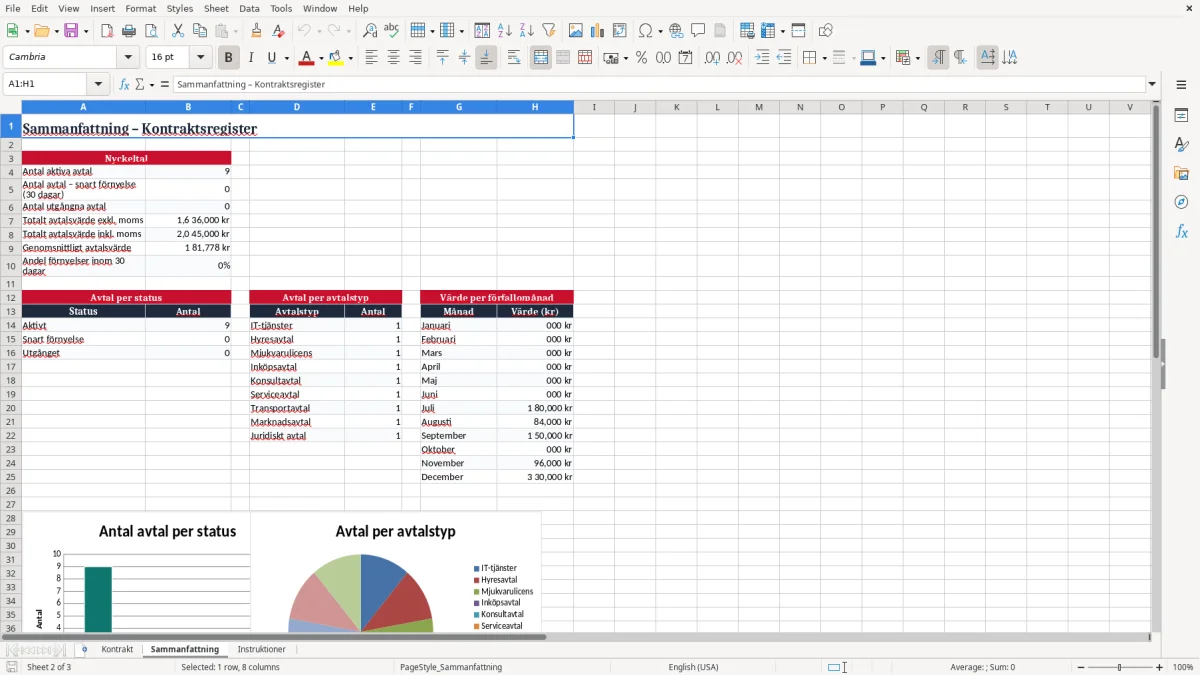1200x675 pixels.
Task: Open the Find & Replace tool
Action: [370, 31]
